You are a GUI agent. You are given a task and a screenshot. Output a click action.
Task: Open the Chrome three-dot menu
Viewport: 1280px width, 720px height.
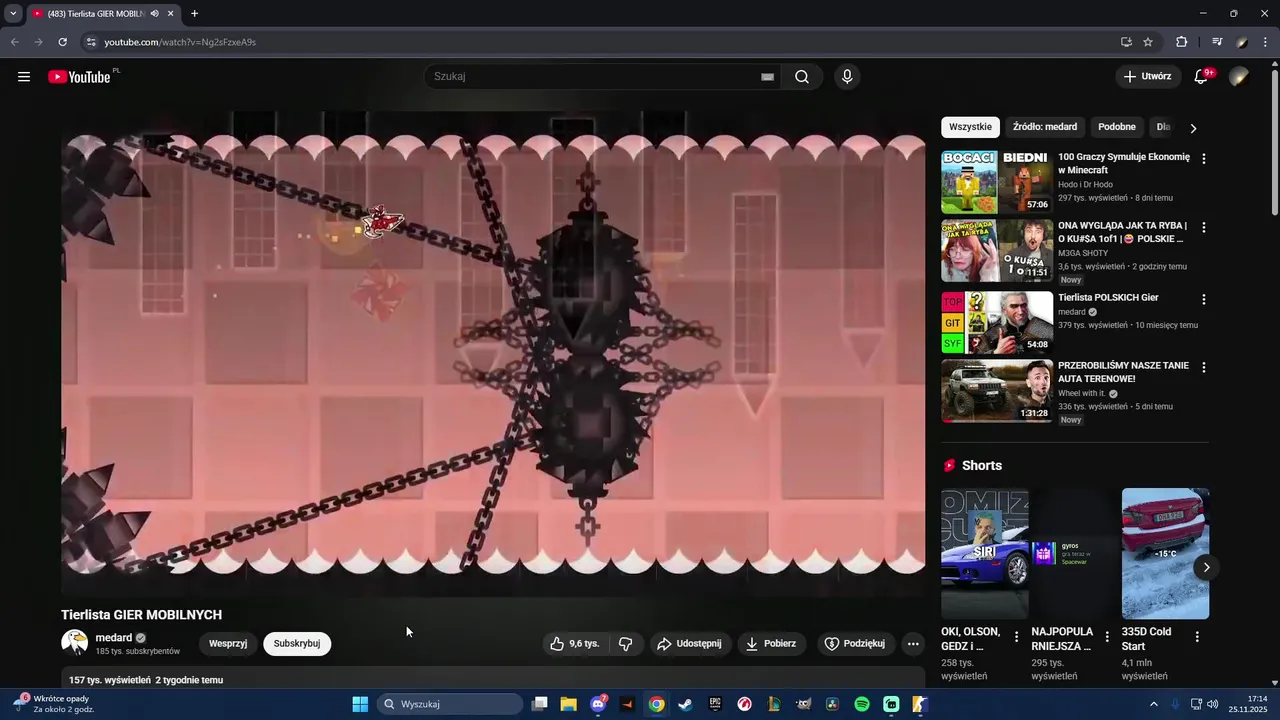[x=1266, y=42]
